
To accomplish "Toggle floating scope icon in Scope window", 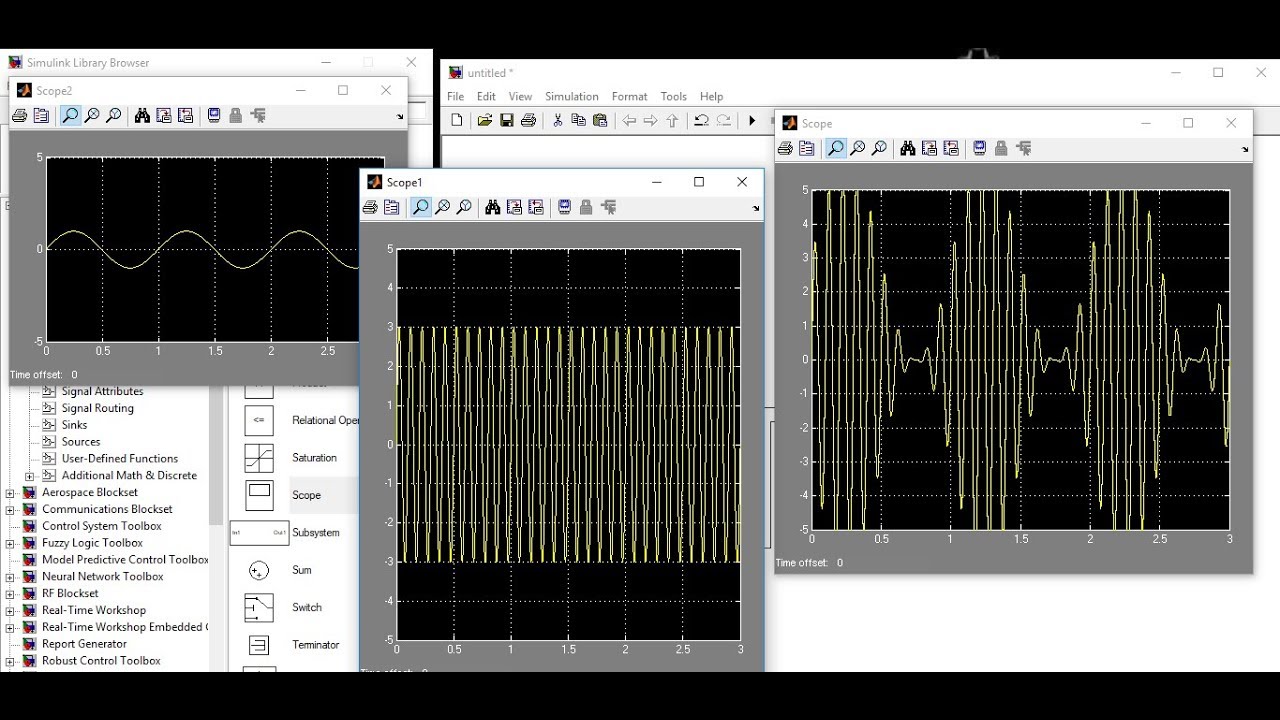I will click(x=980, y=148).
